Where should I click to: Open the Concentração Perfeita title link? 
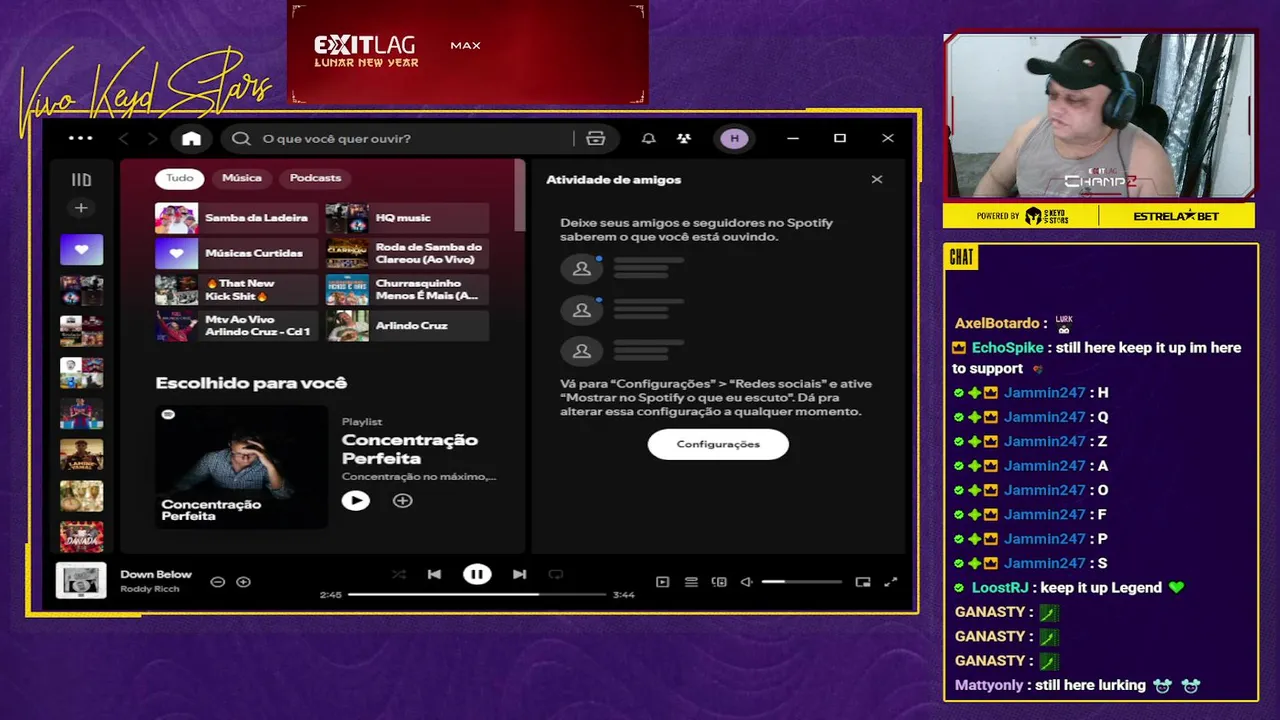click(410, 449)
